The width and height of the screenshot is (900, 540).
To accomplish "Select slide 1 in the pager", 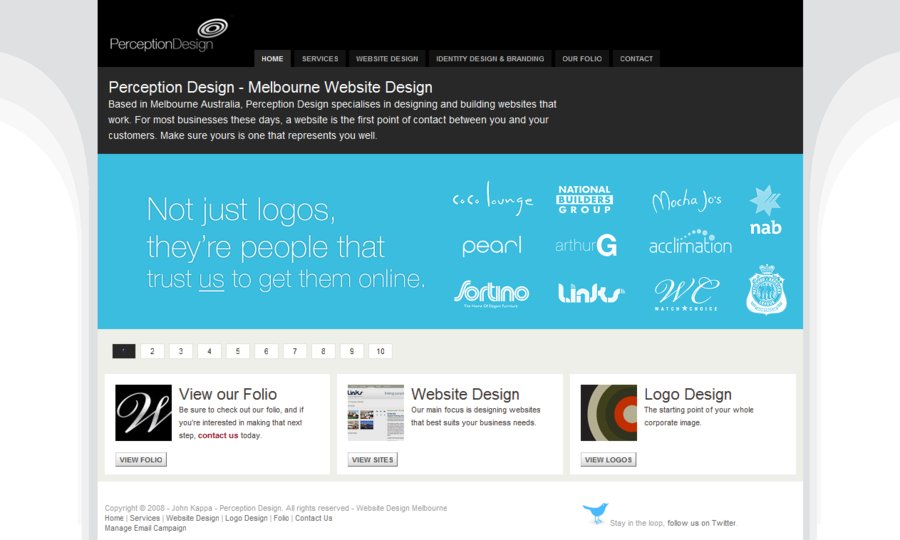I will click(x=124, y=351).
